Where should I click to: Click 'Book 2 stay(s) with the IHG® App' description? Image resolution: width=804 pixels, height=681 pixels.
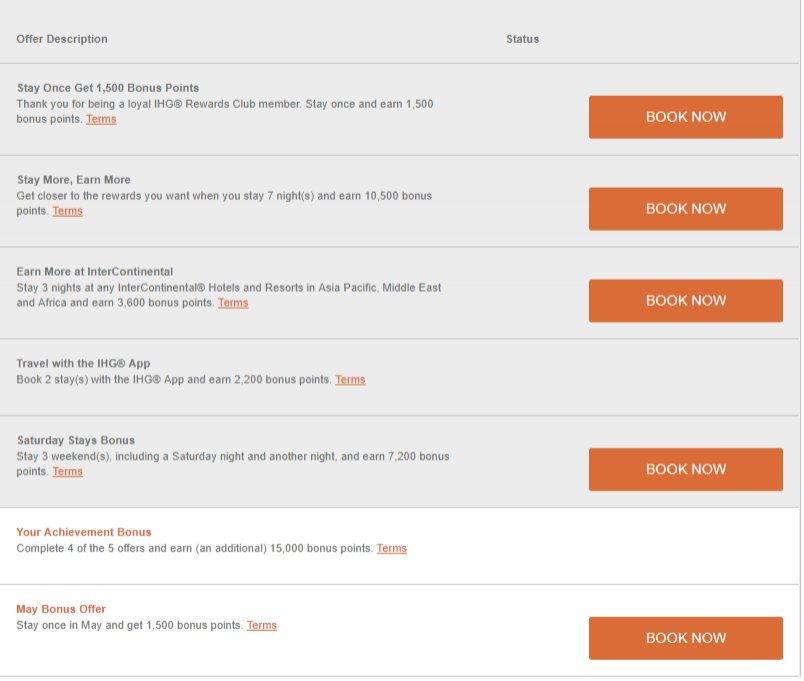click(174, 379)
